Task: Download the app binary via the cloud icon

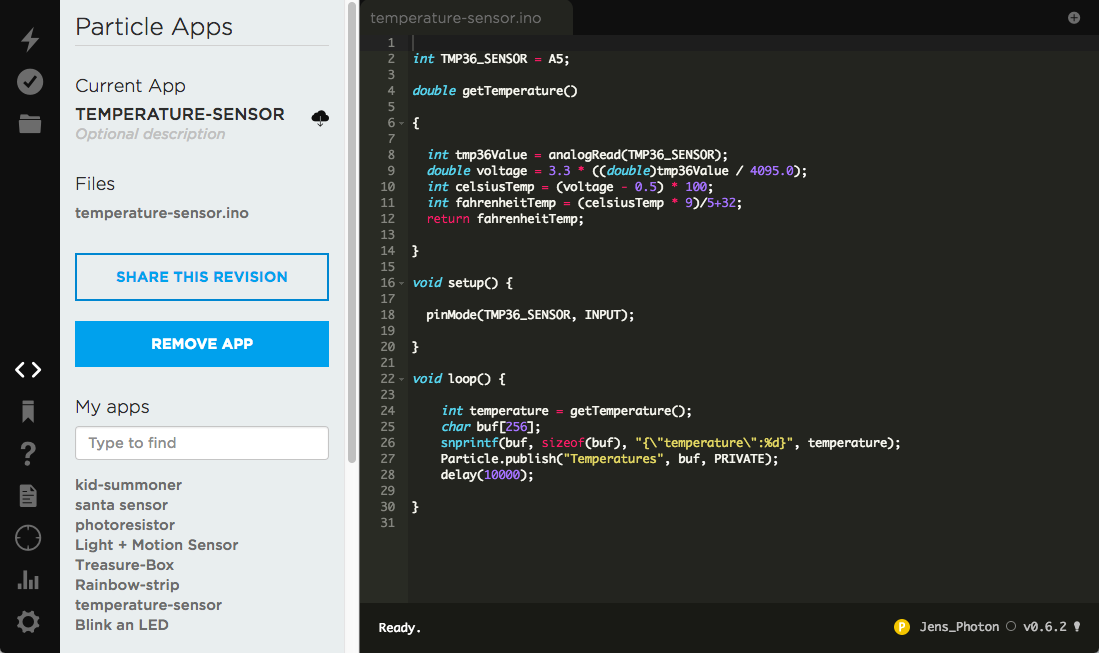Action: coord(320,117)
